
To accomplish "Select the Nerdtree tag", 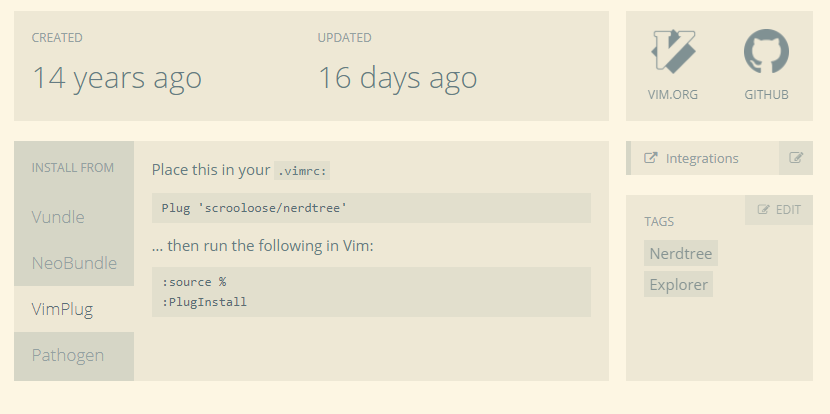I will tap(681, 253).
